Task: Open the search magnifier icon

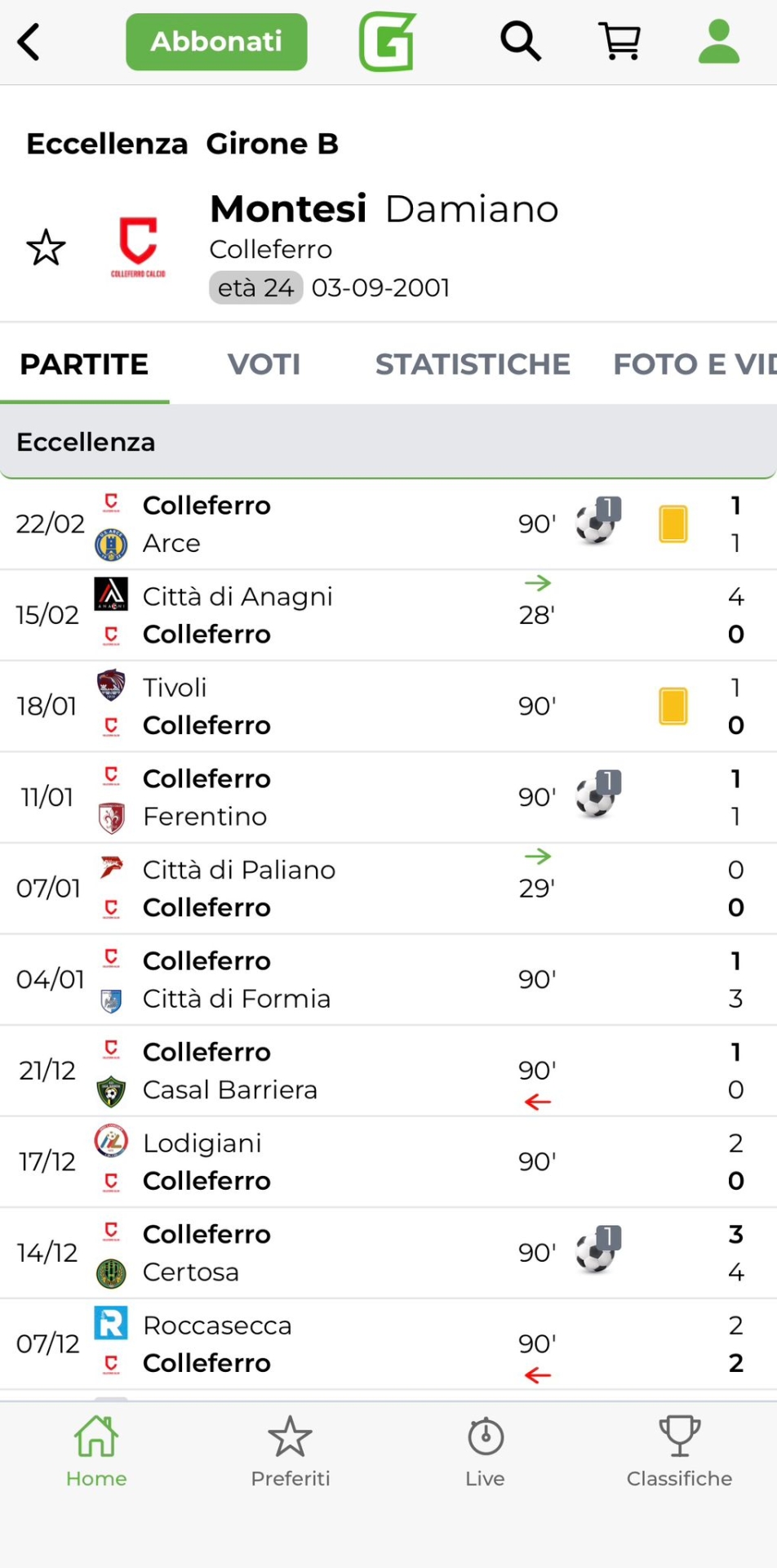Action: tap(521, 42)
